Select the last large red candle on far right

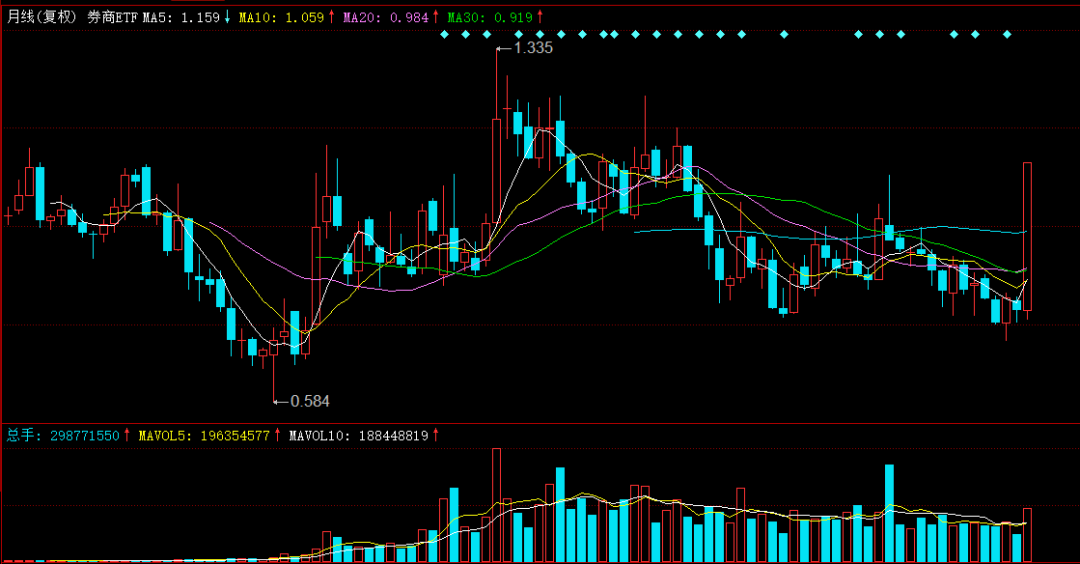1028,236
